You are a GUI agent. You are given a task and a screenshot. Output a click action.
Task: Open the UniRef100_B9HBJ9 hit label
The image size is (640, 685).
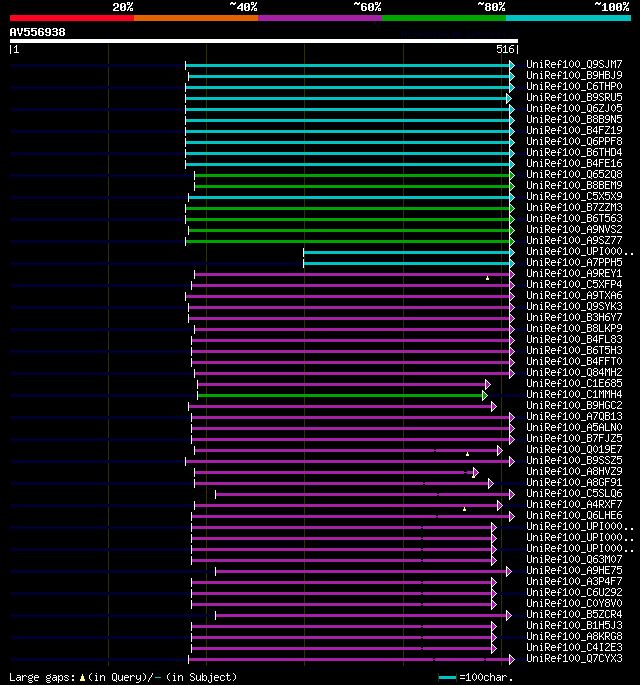coord(574,76)
